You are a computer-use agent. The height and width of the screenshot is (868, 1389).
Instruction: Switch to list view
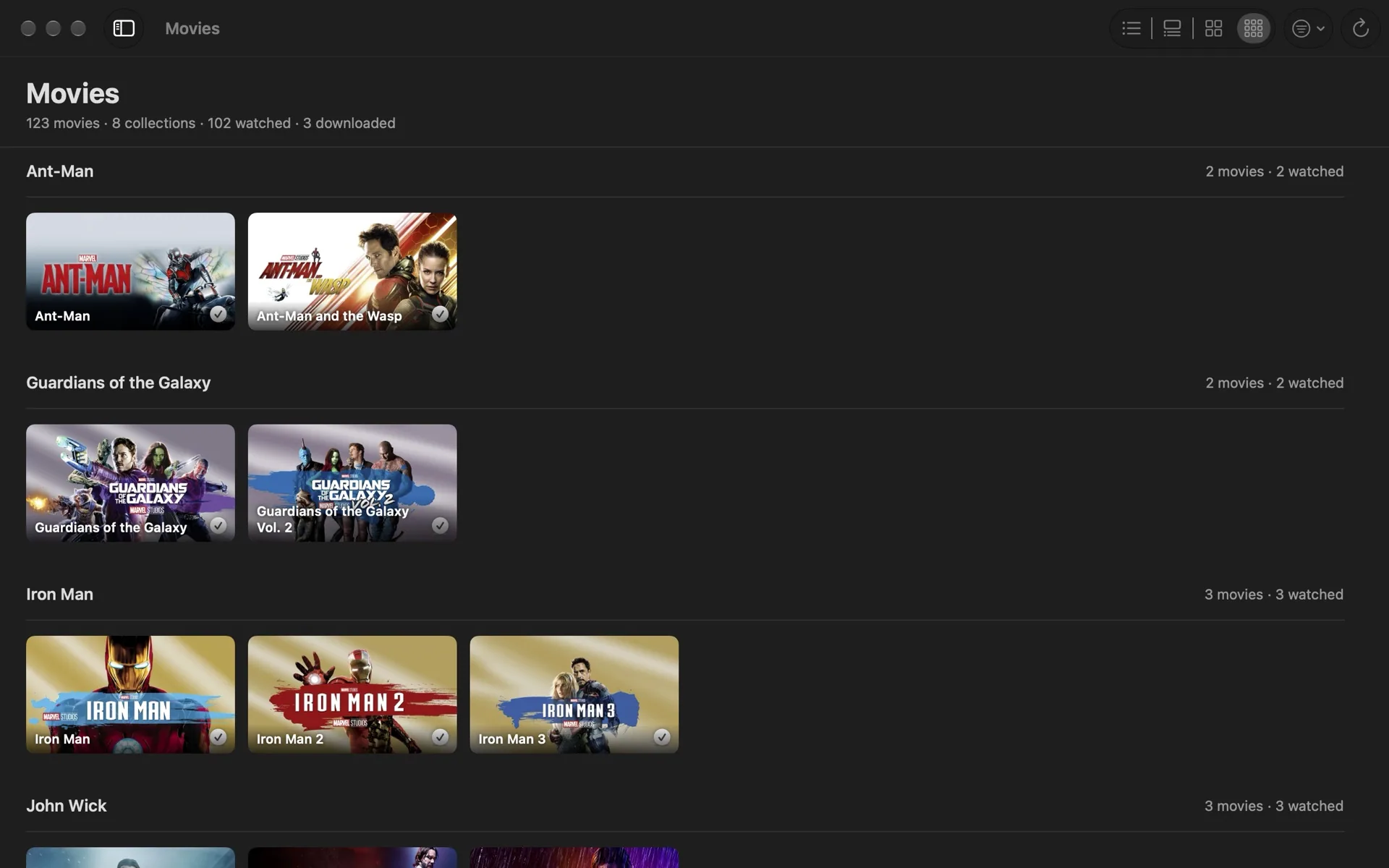coord(1131,28)
